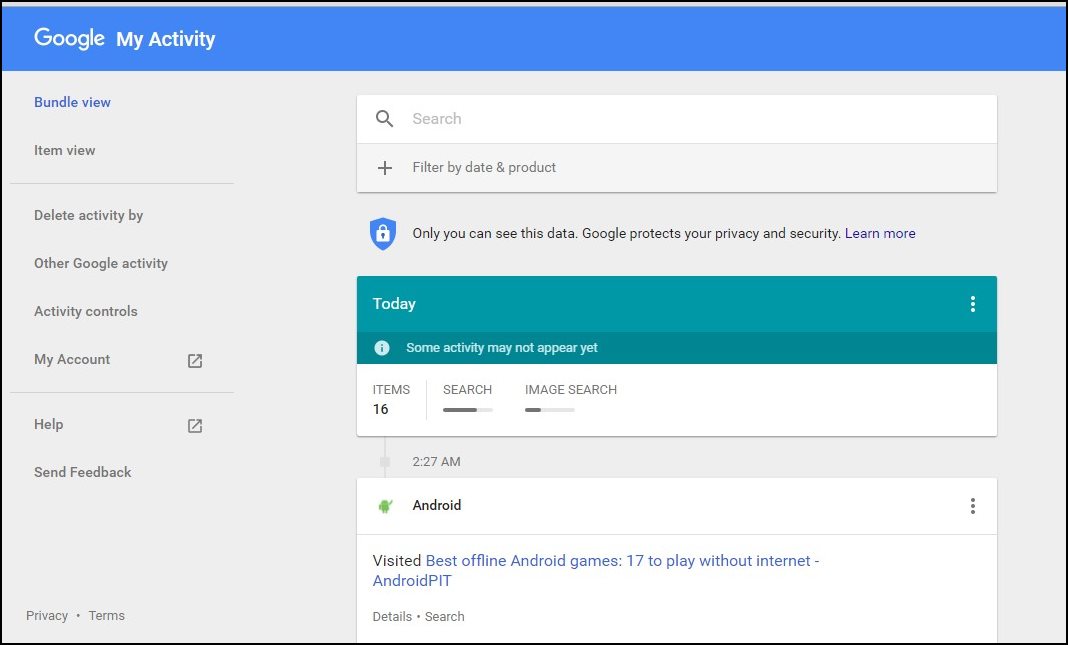Open the AndroidPIT offline games article link
This screenshot has height=645, width=1068.
[620, 560]
